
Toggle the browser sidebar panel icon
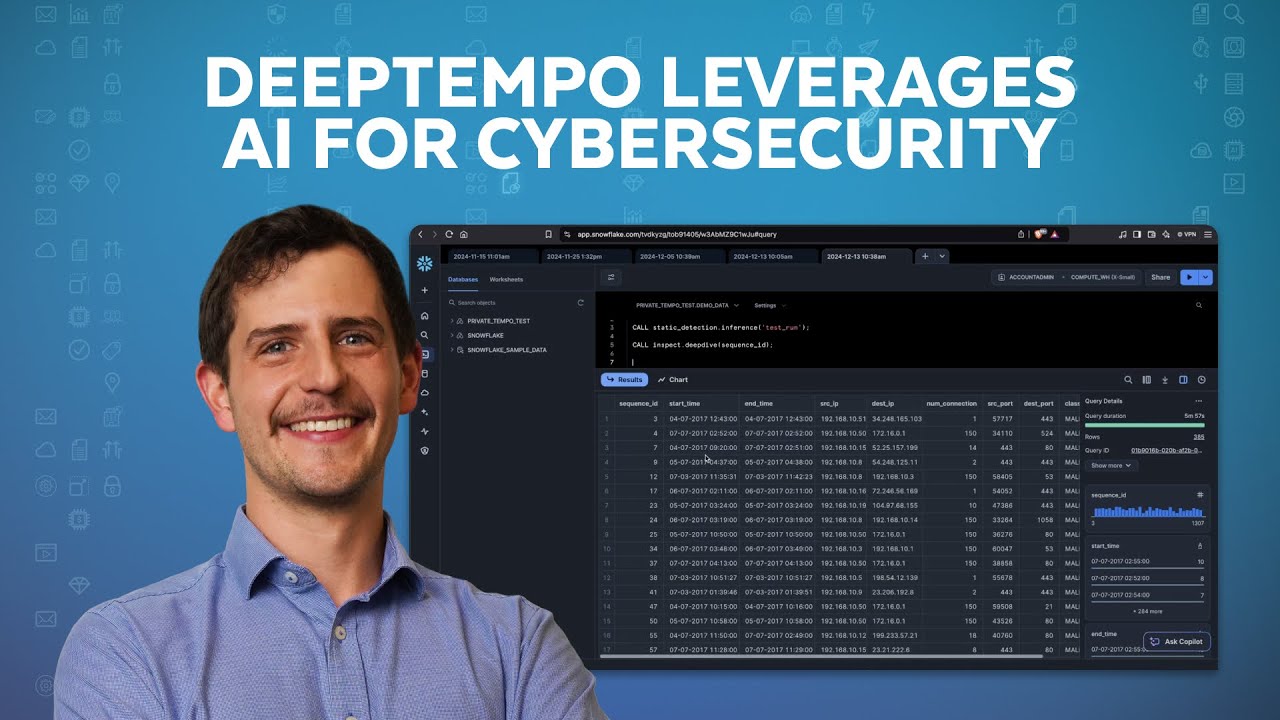1137,234
